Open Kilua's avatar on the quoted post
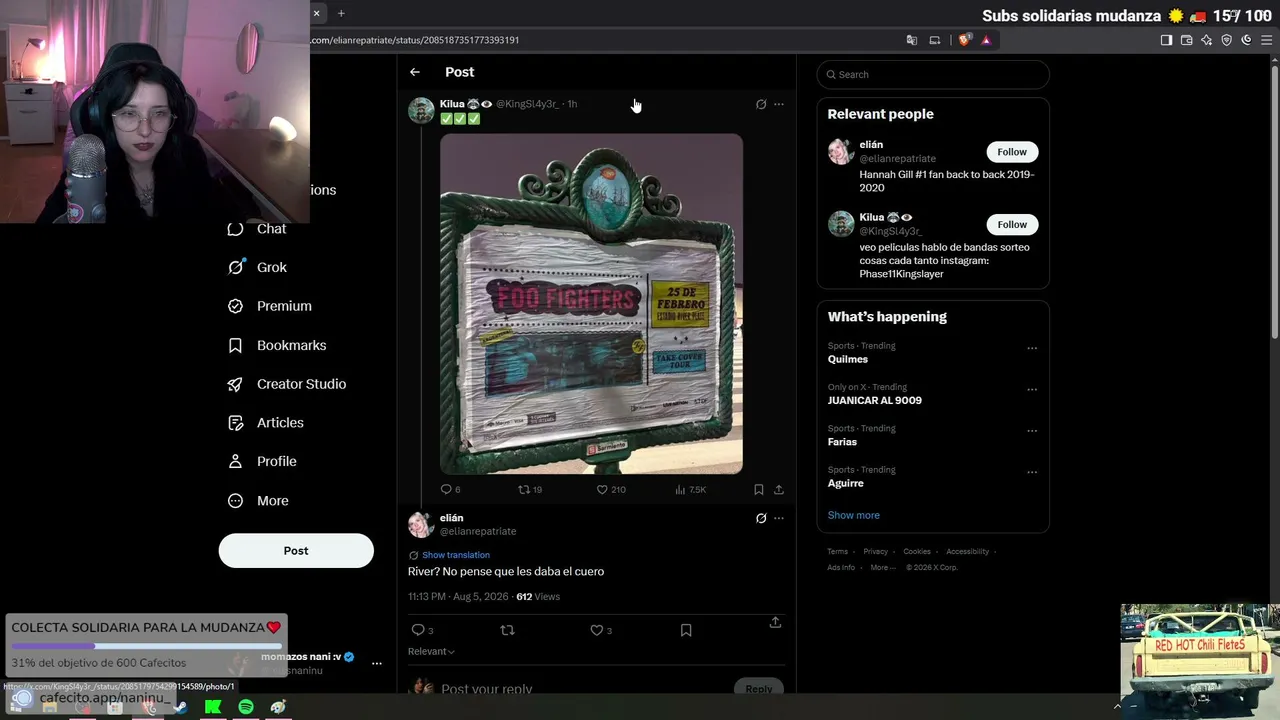Viewport: 1280px width, 720px height. click(421, 110)
